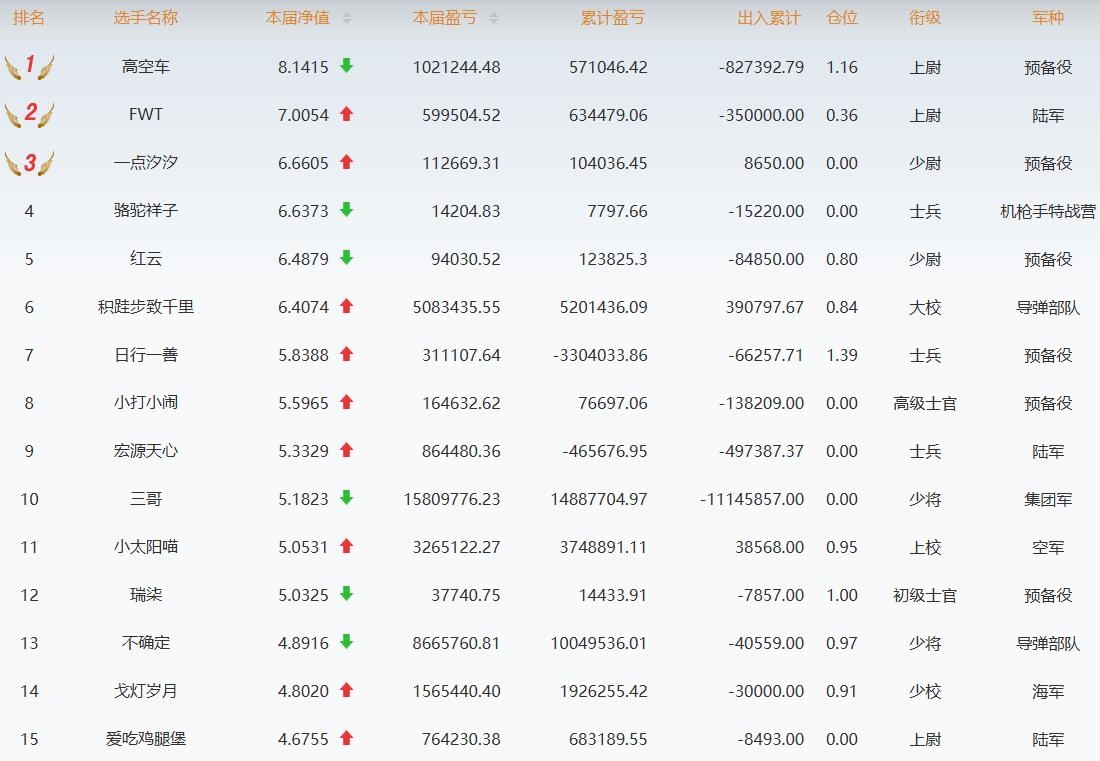Click the rank 3 gold wings badge
1100x761 pixels.
[x=29, y=162]
